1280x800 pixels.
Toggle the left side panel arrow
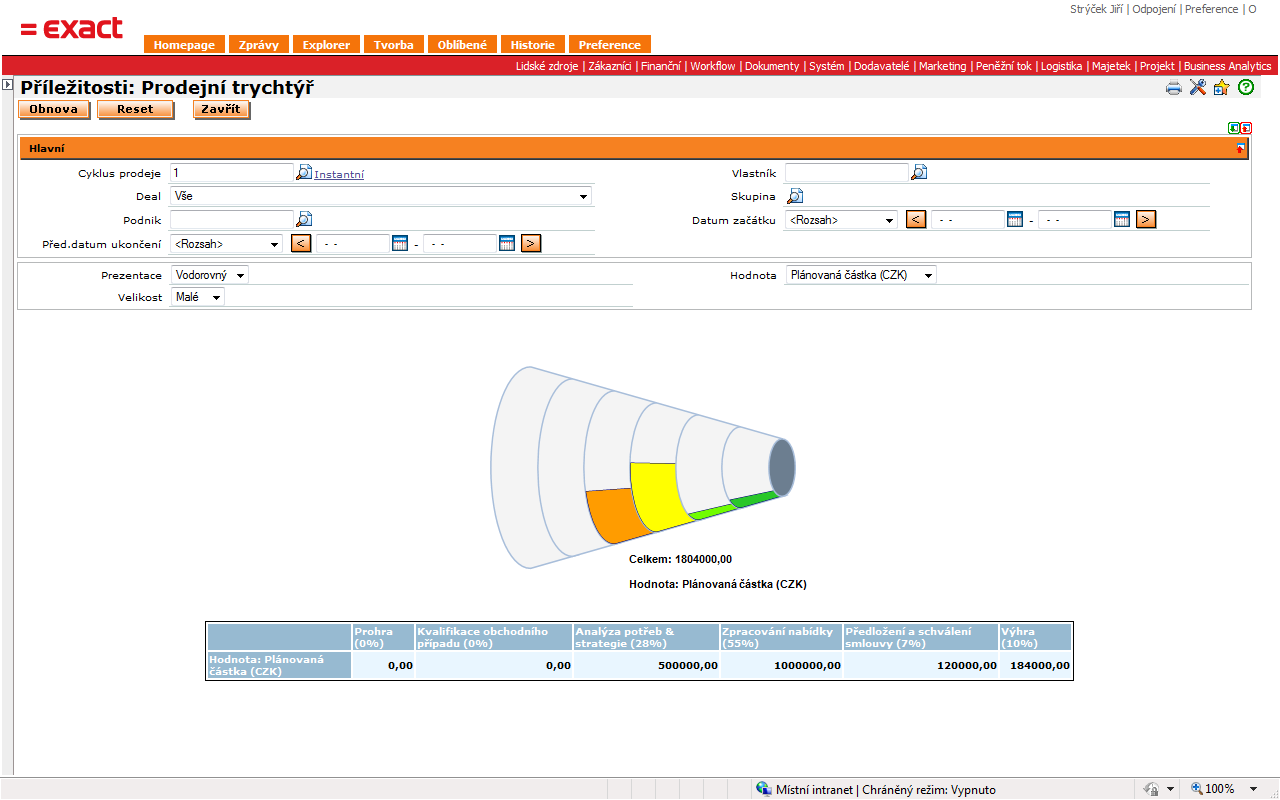[x=7, y=85]
